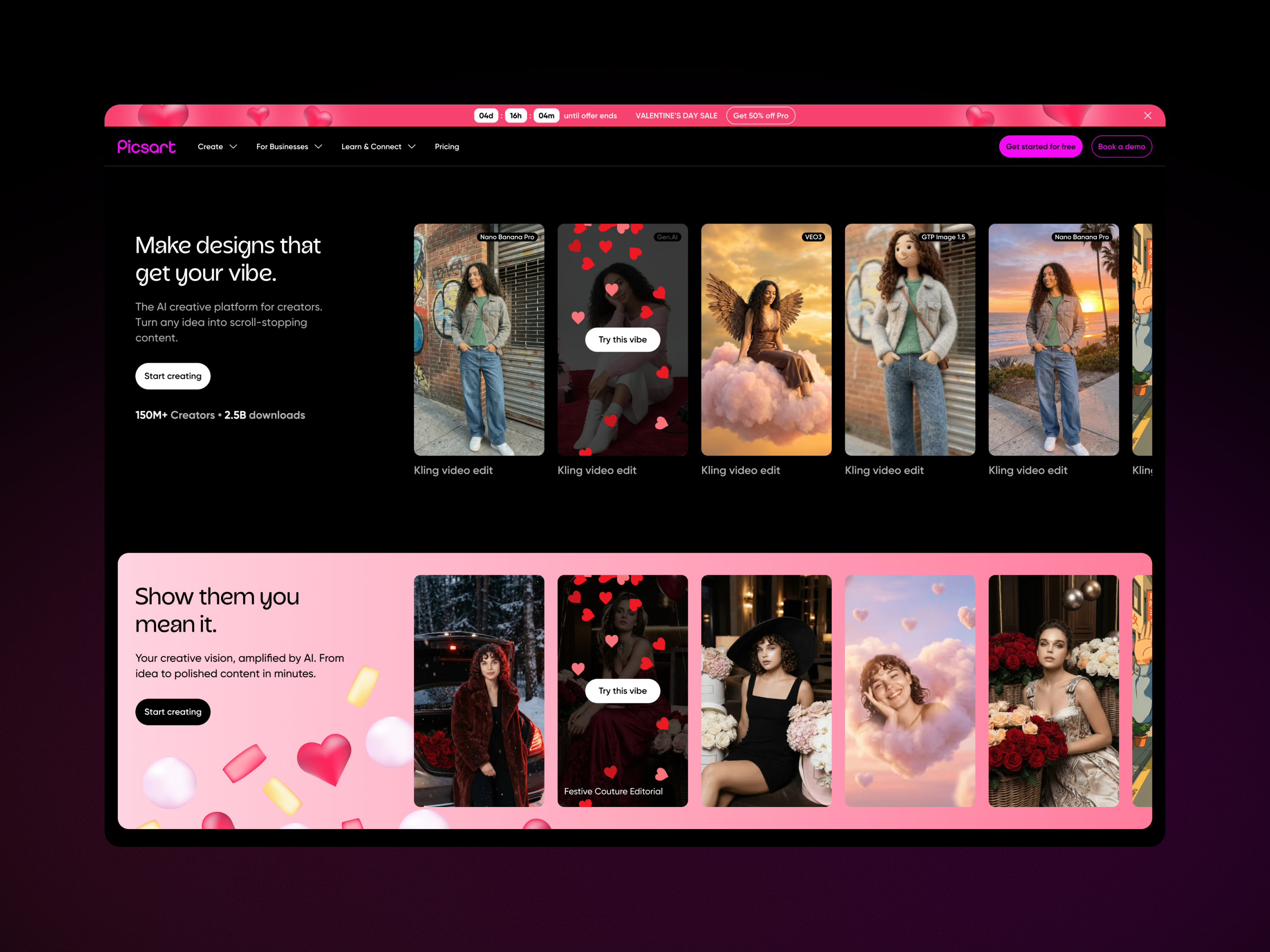
Task: Select the rose baskets woman thumbnail
Action: click(1053, 691)
